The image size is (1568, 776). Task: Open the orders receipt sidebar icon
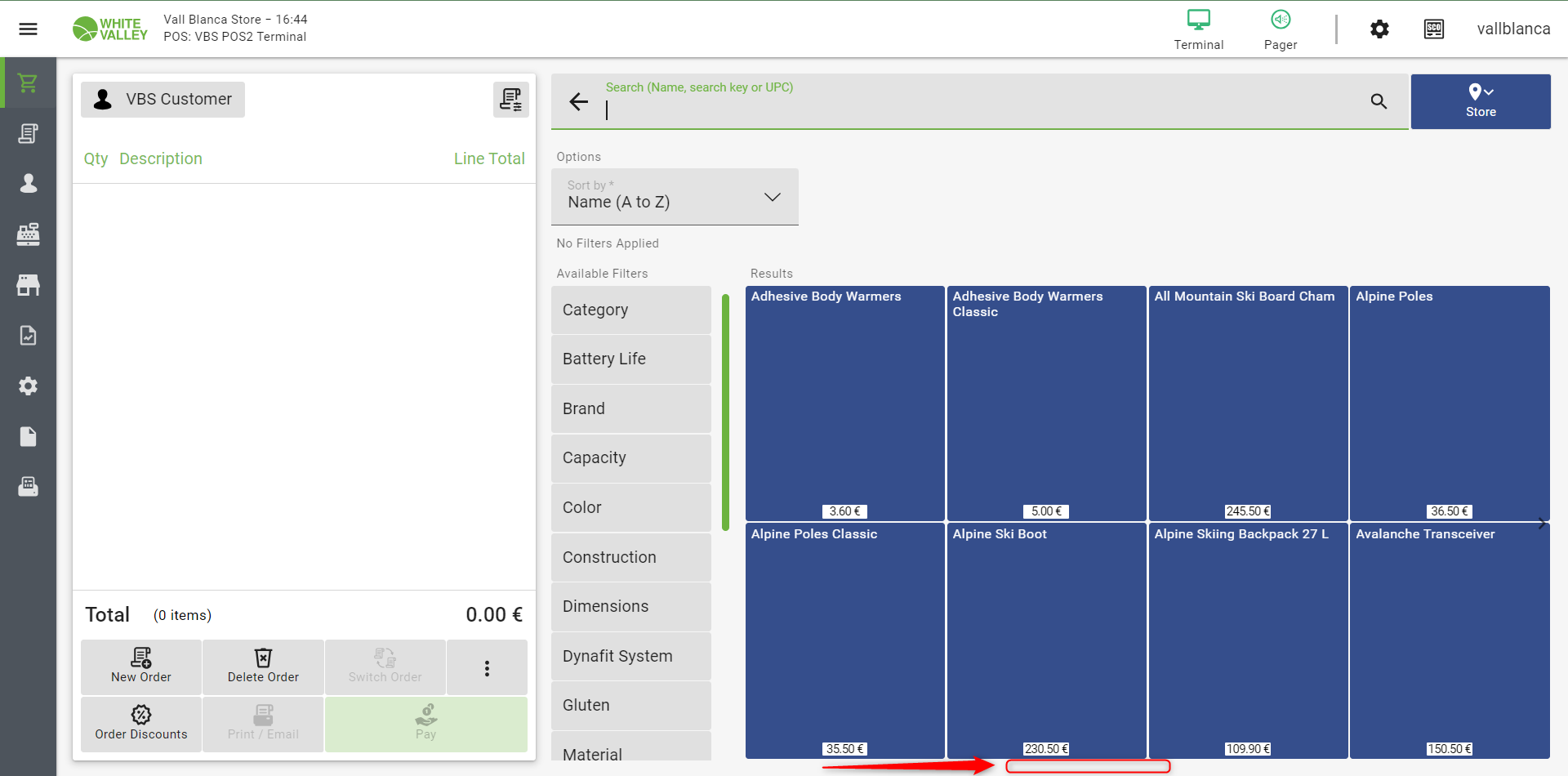pos(28,133)
